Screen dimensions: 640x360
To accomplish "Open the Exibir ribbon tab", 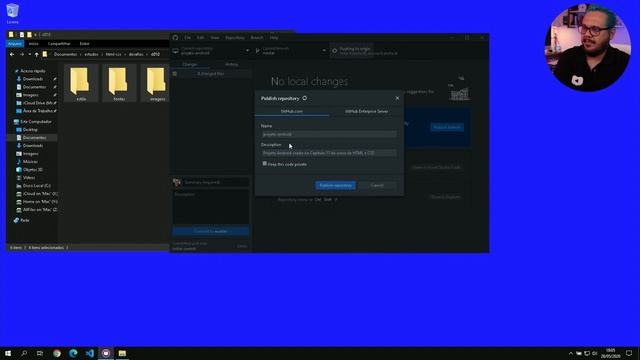I will pyautogui.click(x=84, y=44).
